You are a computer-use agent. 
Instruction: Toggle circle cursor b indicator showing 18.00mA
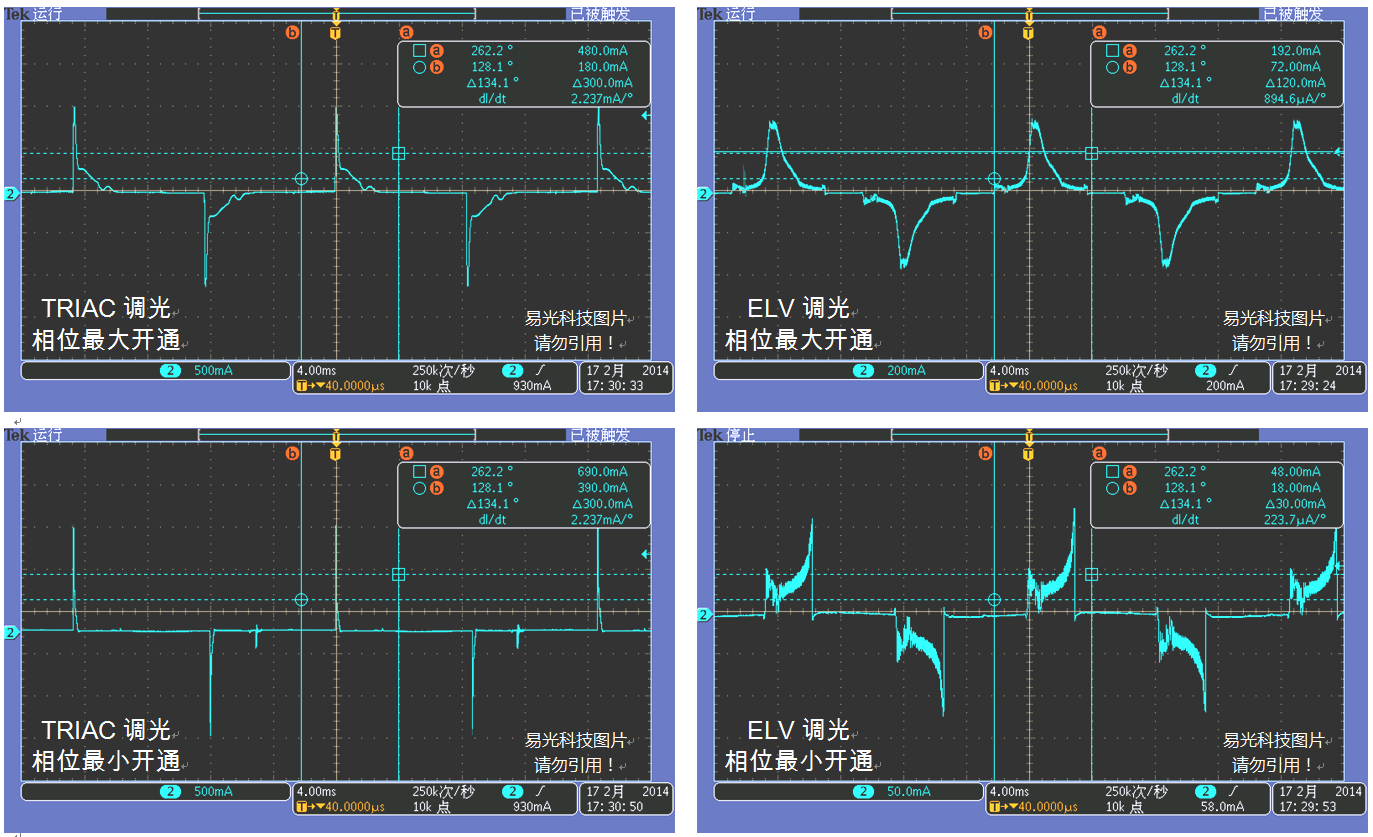[1112, 488]
